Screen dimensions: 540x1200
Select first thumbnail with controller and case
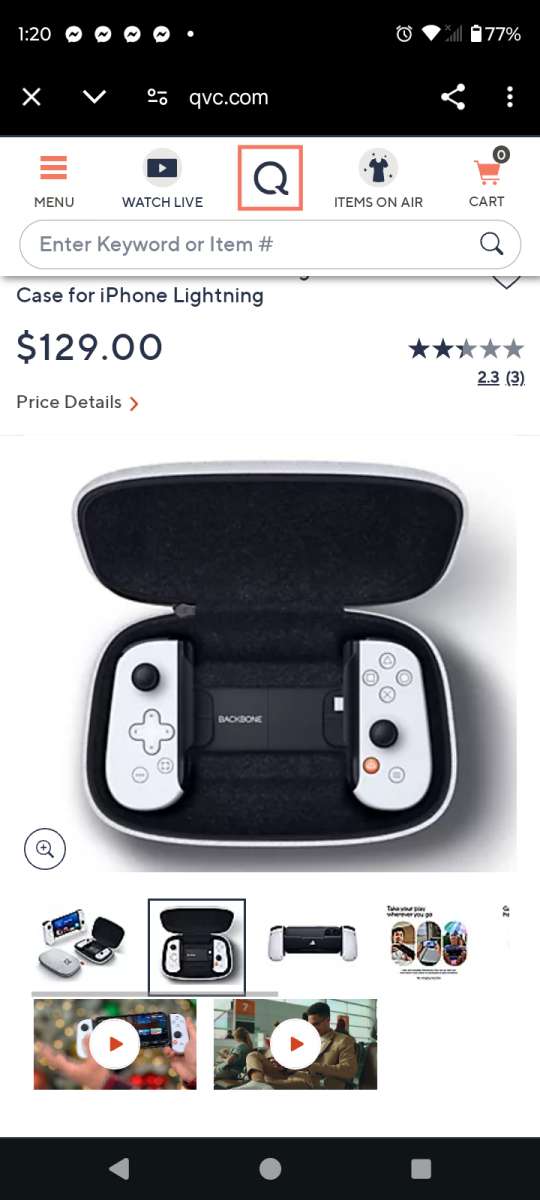(82, 944)
